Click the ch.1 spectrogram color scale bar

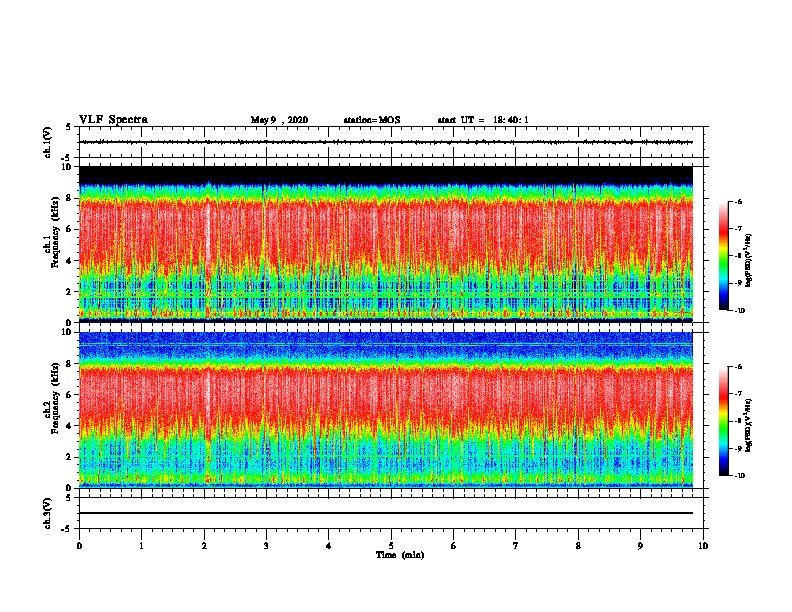(723, 256)
